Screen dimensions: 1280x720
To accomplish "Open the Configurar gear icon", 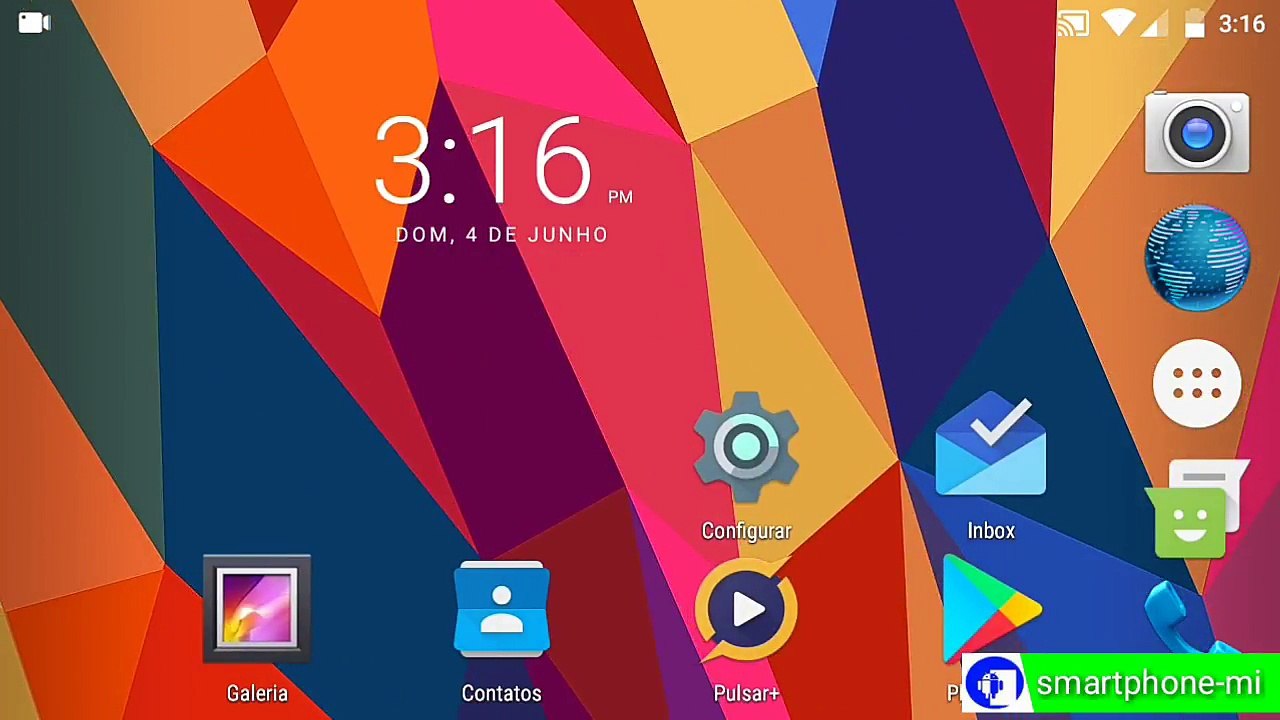I will 746,448.
